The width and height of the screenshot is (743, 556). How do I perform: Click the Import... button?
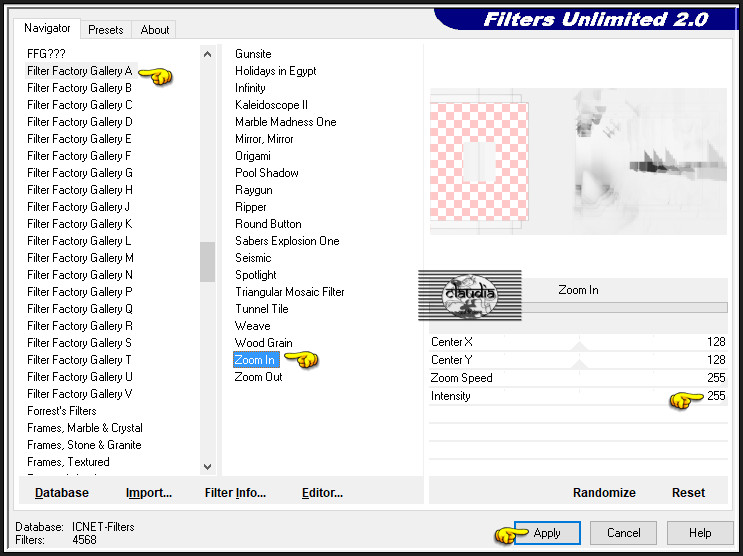pyautogui.click(x=149, y=493)
